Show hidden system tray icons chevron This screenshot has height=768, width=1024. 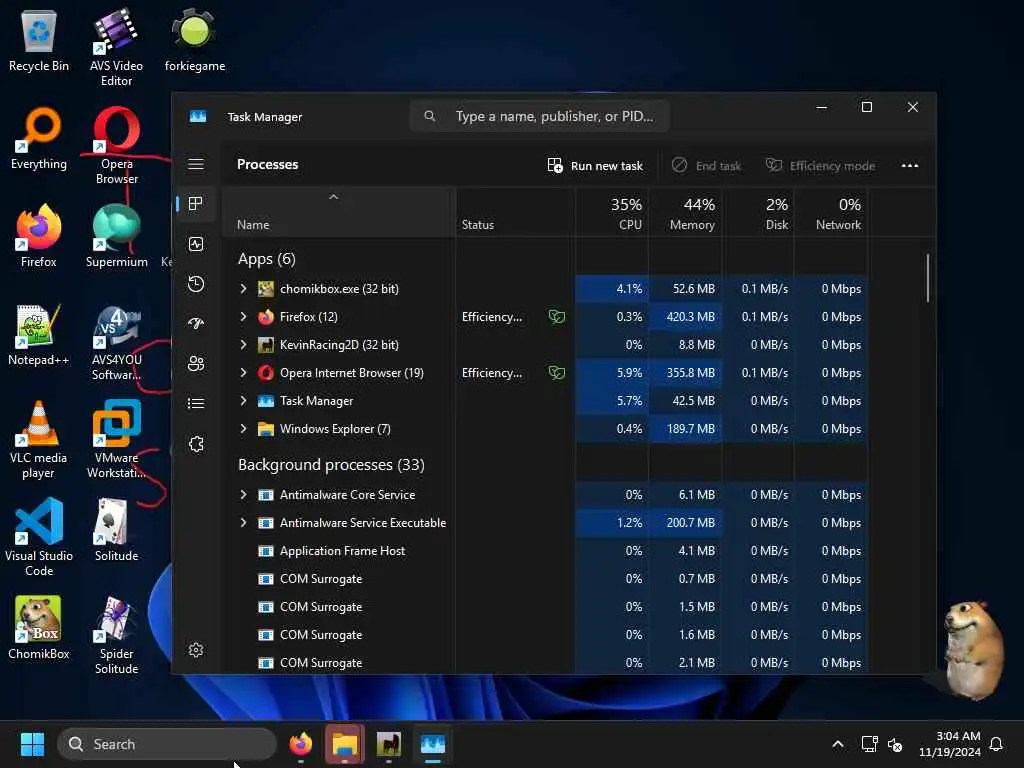tap(838, 744)
